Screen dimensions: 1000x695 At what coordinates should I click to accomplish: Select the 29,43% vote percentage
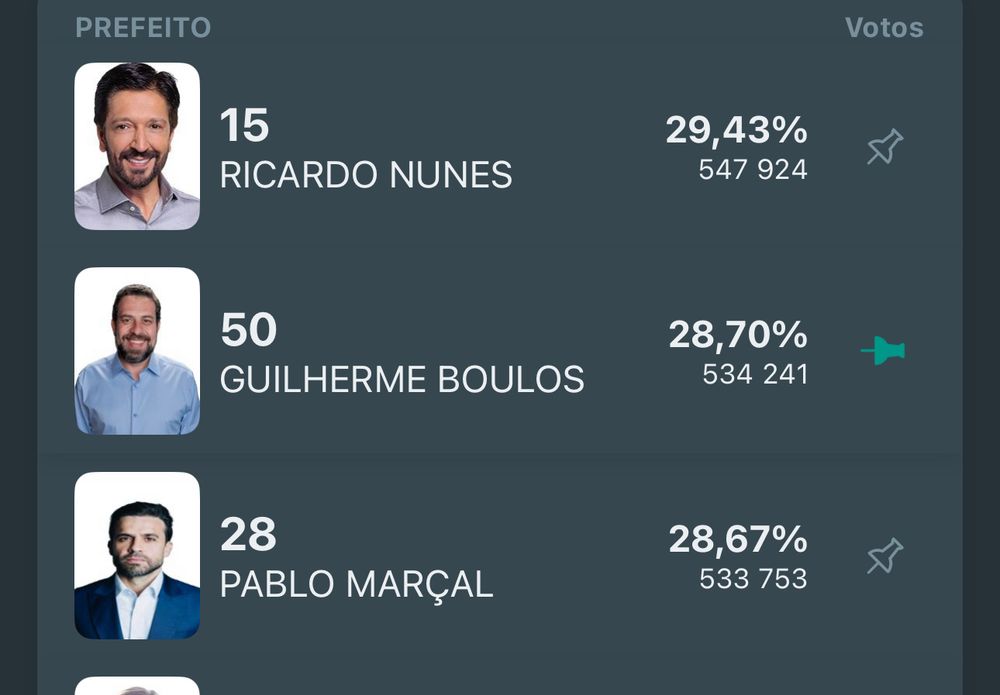pos(737,131)
